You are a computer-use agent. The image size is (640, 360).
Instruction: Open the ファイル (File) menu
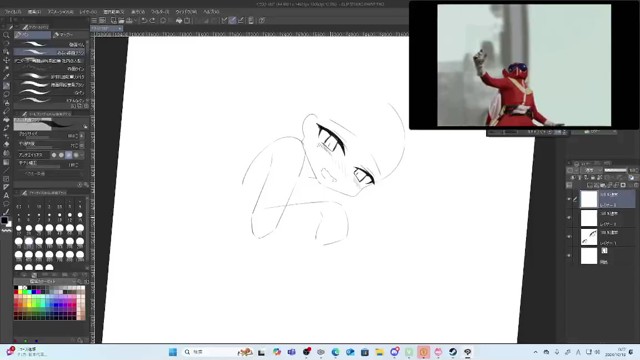(13, 12)
